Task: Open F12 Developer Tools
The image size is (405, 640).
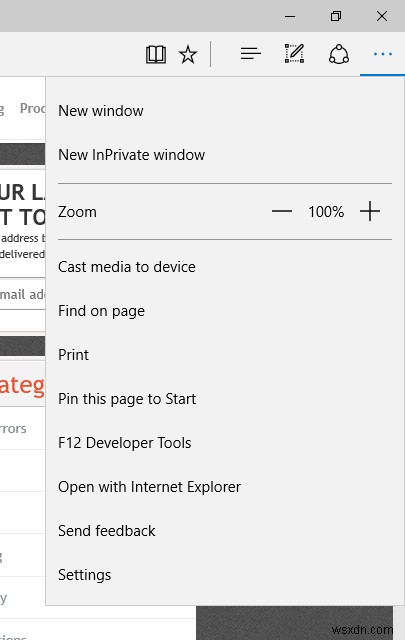Action: pyautogui.click(x=225, y=443)
